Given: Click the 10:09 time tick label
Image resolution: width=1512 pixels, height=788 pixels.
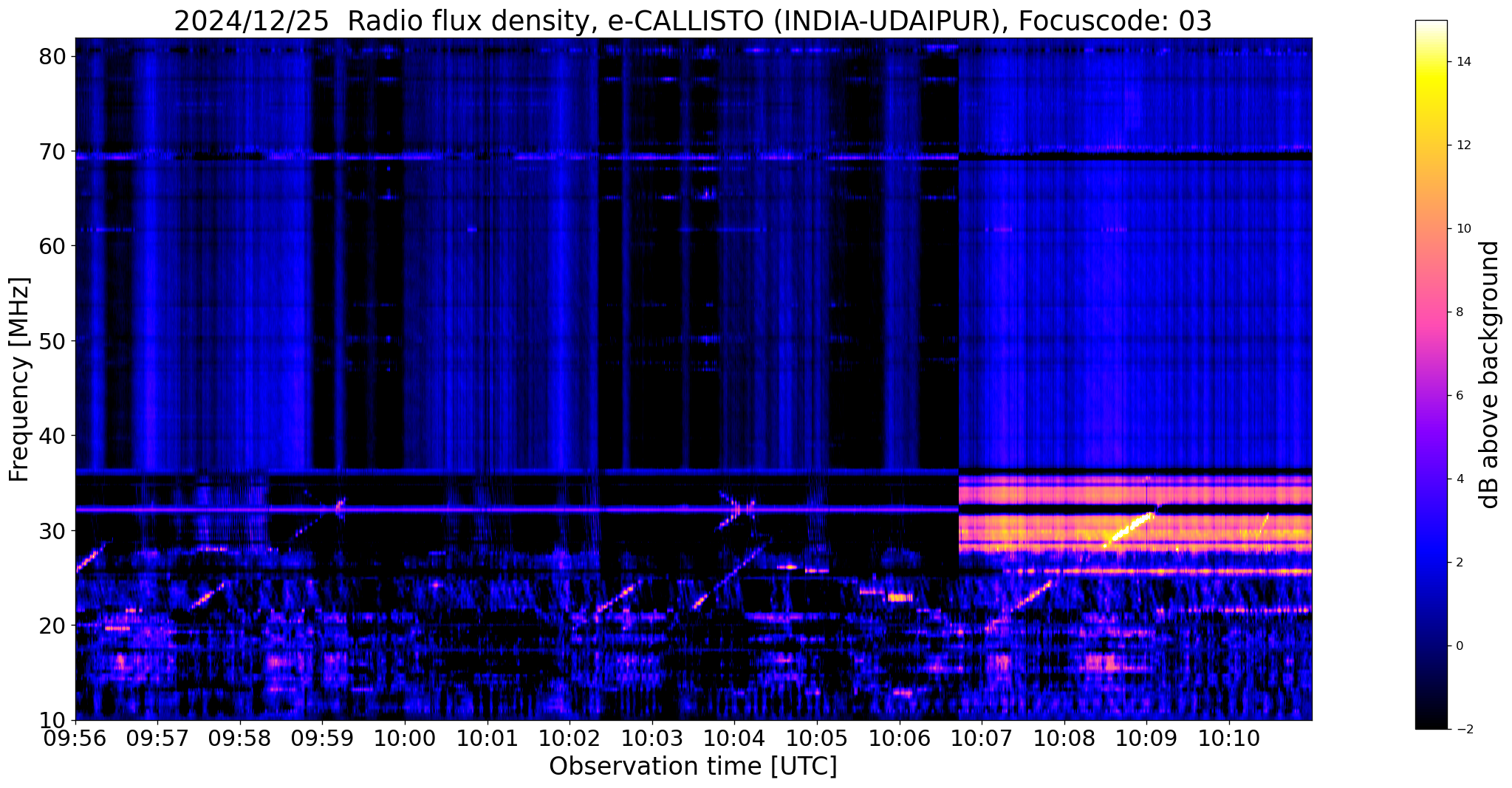Looking at the screenshot, I should (1146, 739).
